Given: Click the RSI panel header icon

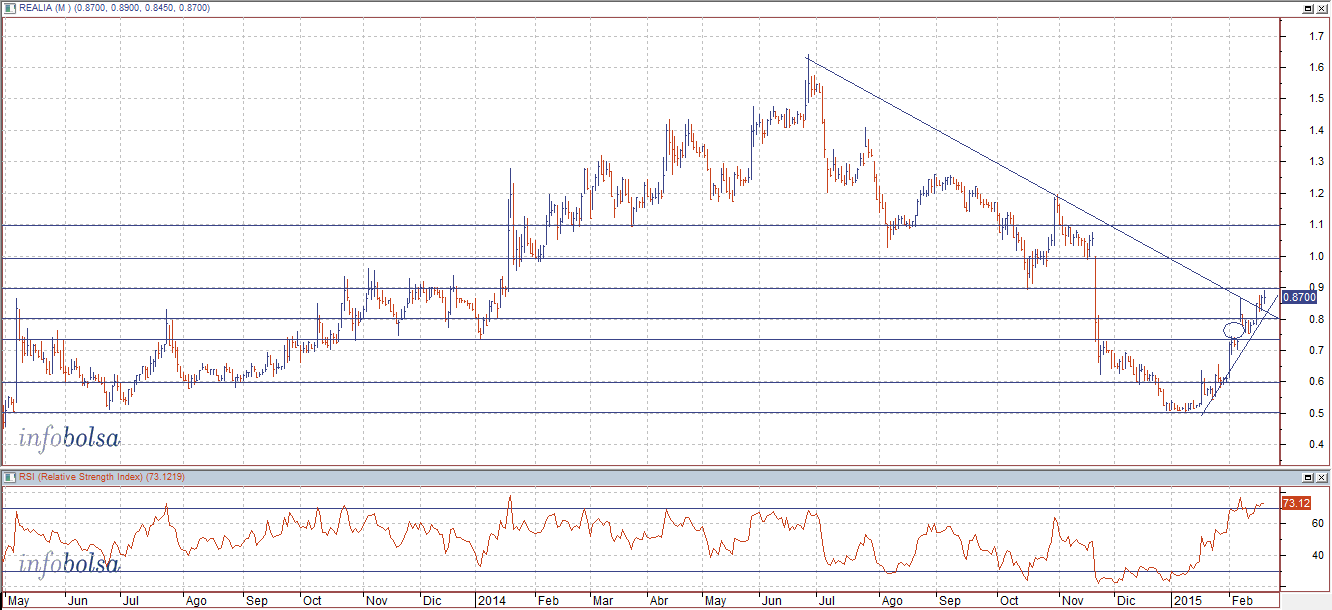Looking at the screenshot, I should 10,477.
